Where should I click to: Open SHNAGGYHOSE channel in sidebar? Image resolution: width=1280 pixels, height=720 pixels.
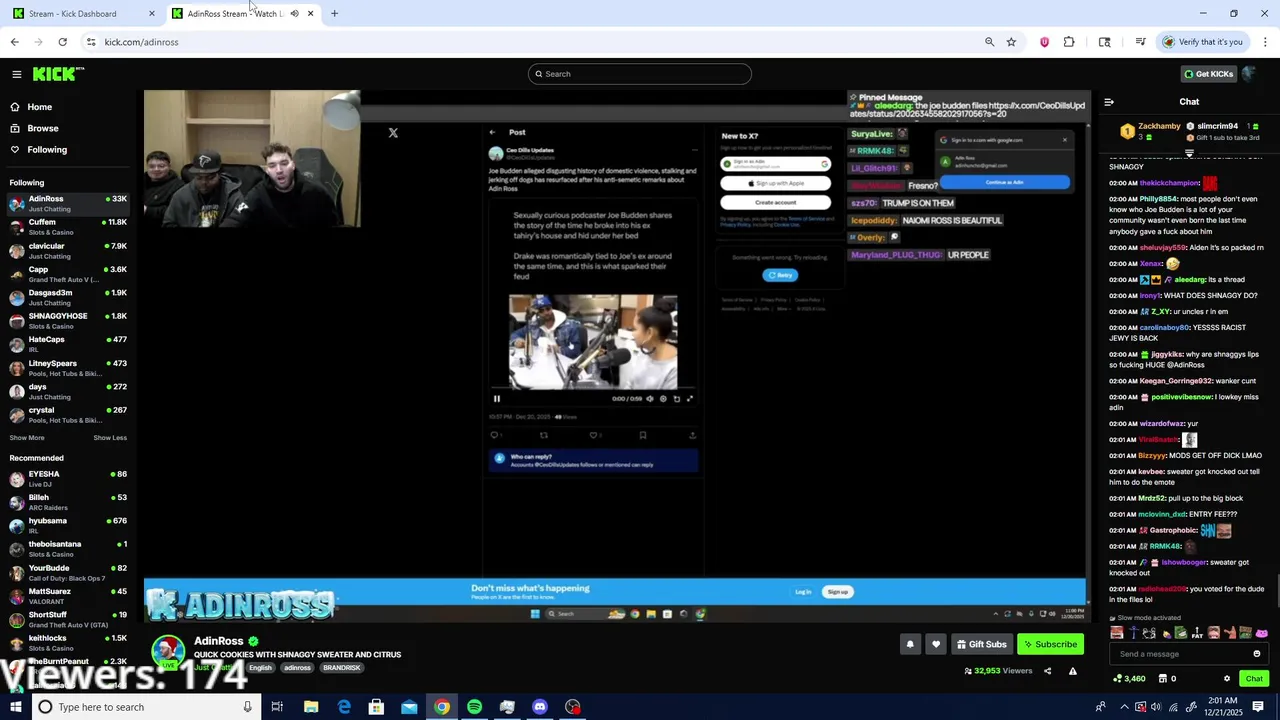(x=68, y=321)
